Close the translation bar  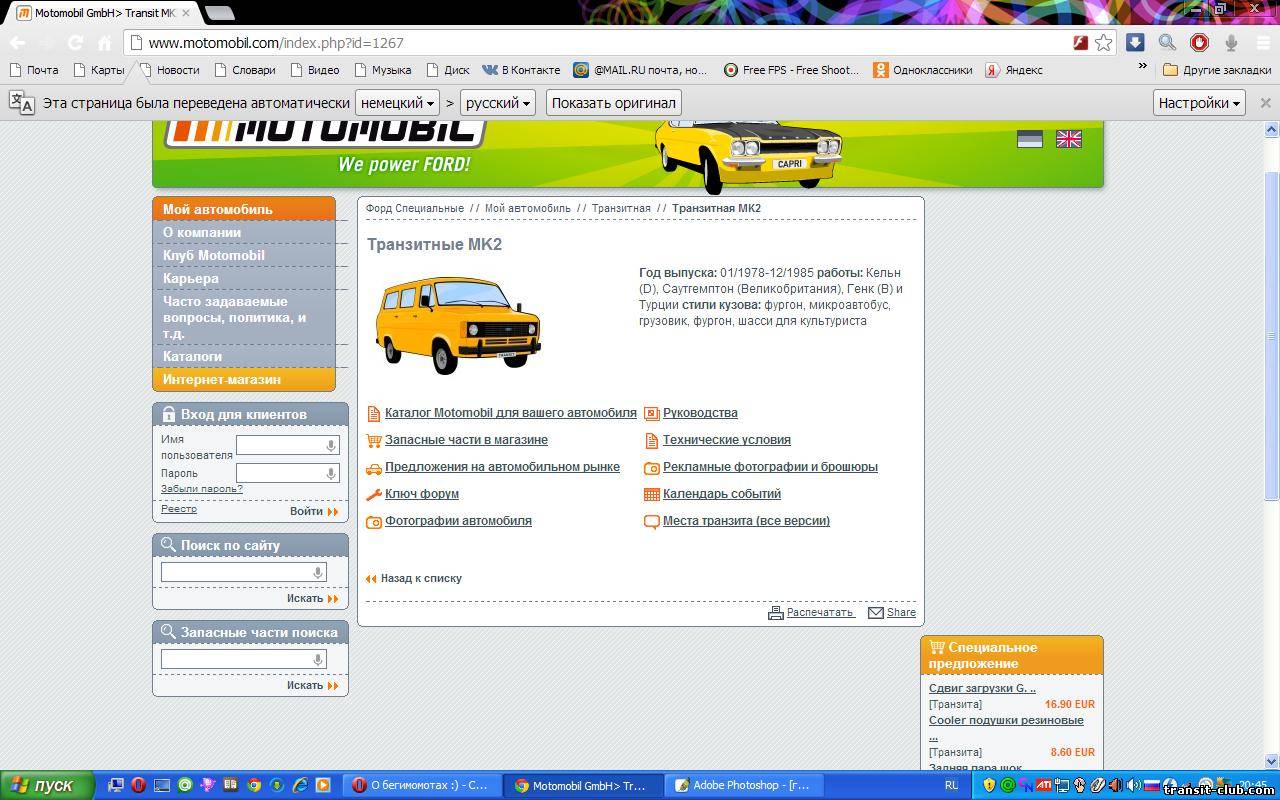pos(1265,102)
